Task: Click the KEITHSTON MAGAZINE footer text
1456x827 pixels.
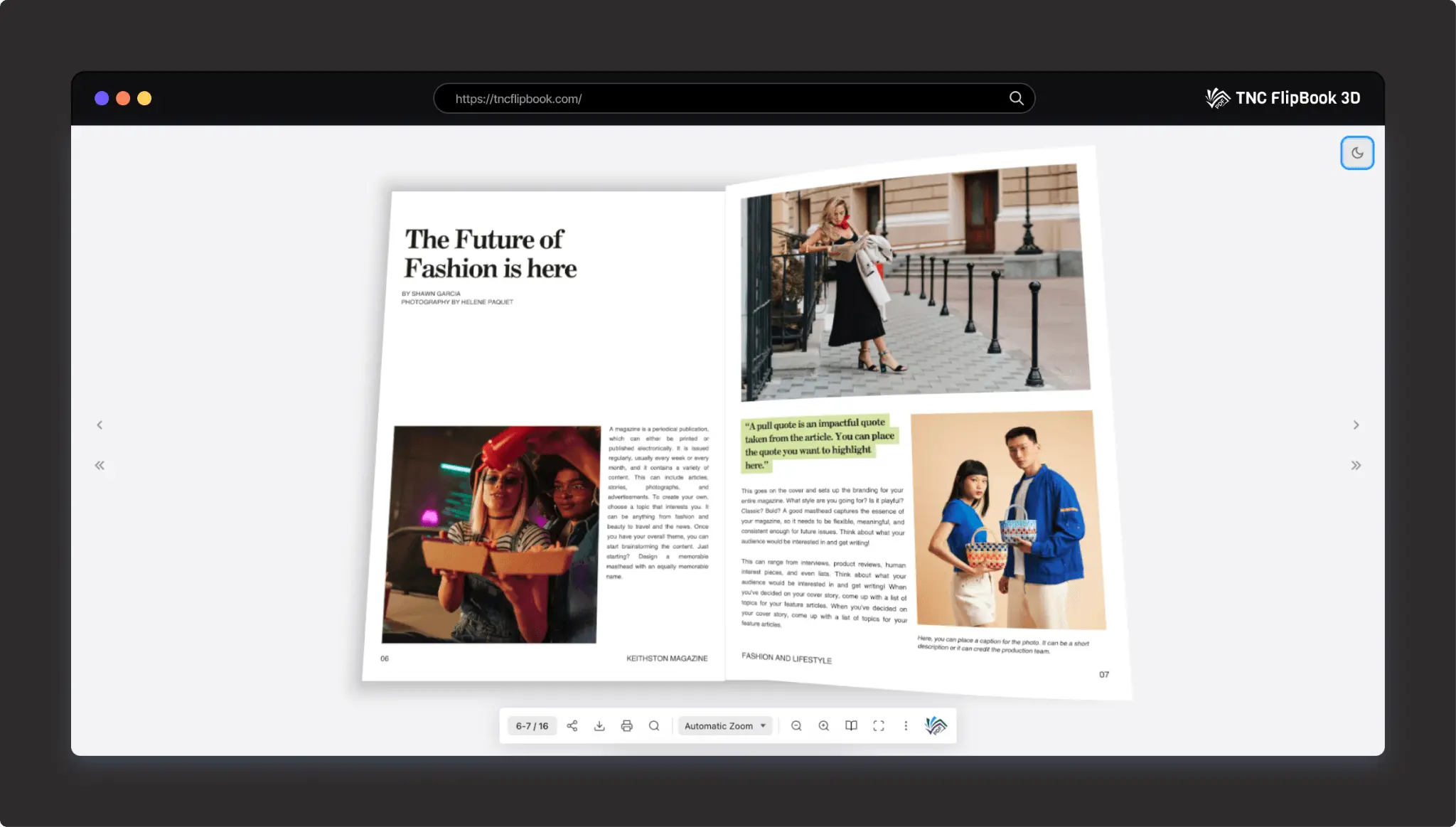Action: [x=667, y=658]
